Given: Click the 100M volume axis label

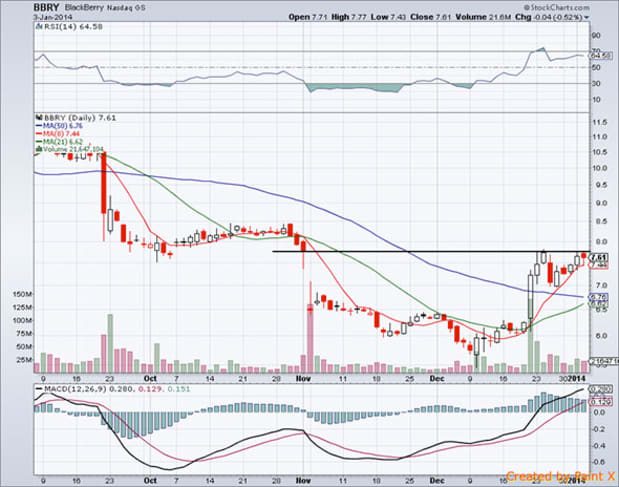Looking at the screenshot, I should 22,321.
